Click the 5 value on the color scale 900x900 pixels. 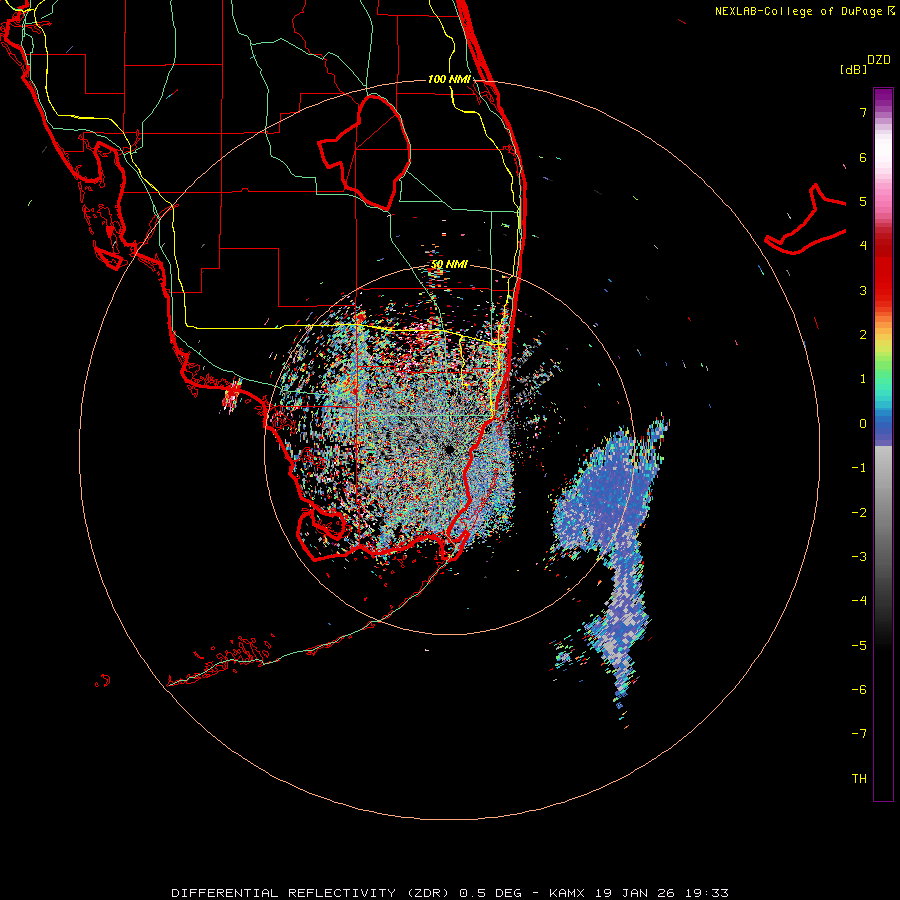click(x=863, y=201)
